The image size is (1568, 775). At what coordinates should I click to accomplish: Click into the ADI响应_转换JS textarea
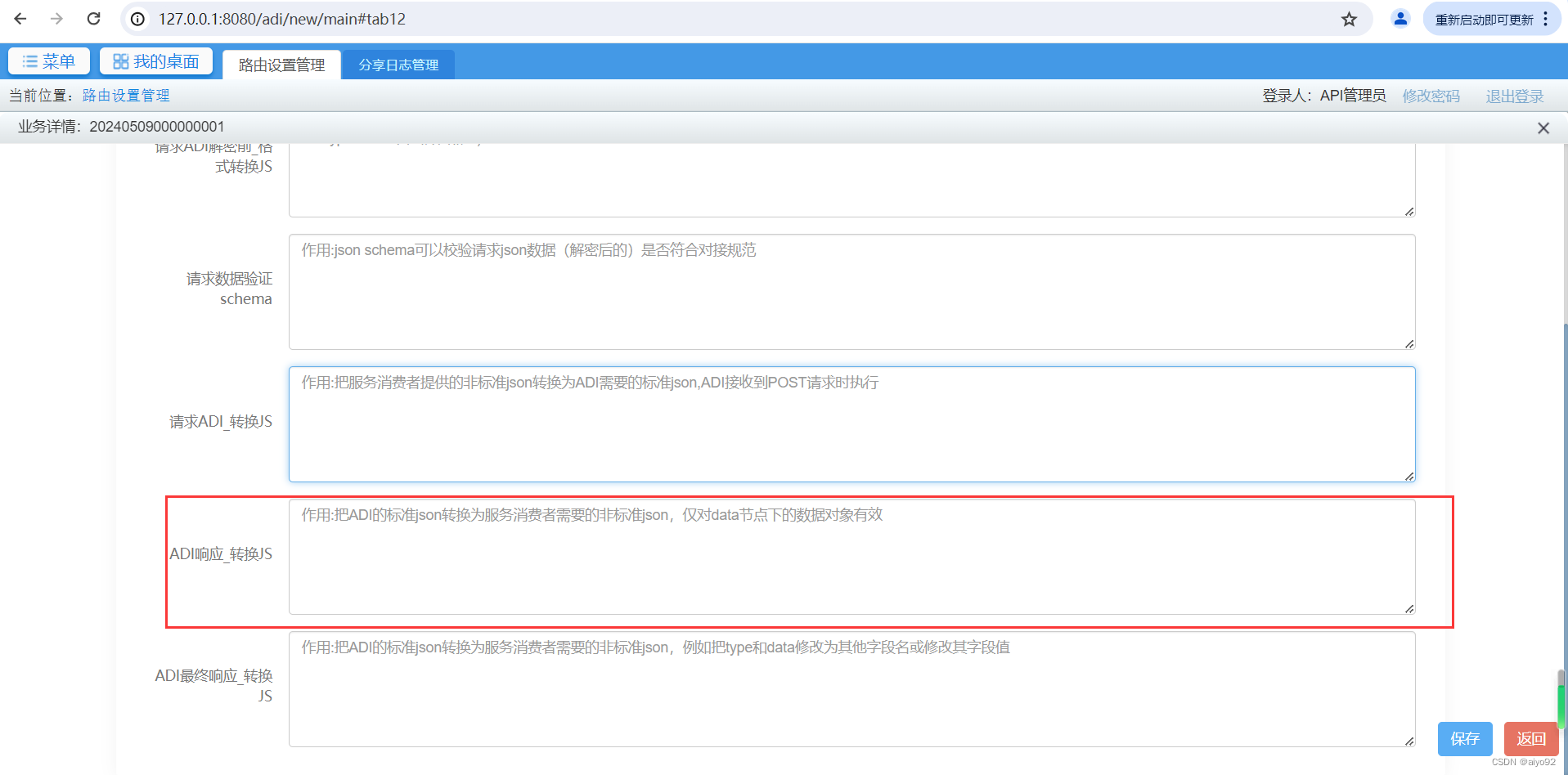pos(851,557)
